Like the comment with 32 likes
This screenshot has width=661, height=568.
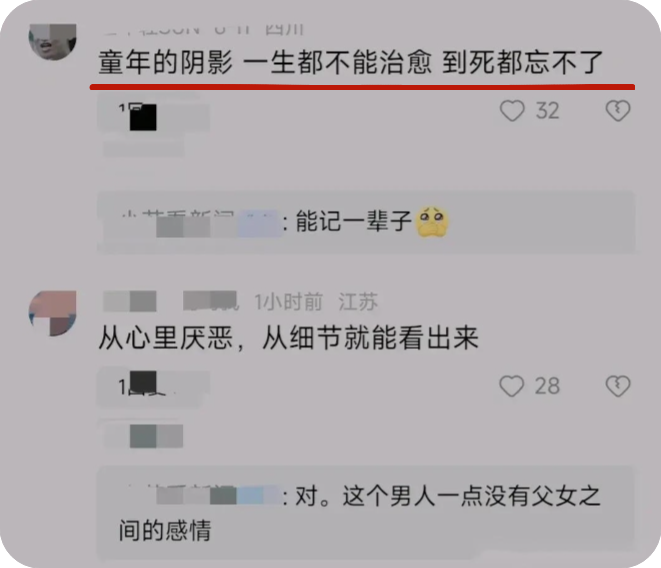coord(512,111)
